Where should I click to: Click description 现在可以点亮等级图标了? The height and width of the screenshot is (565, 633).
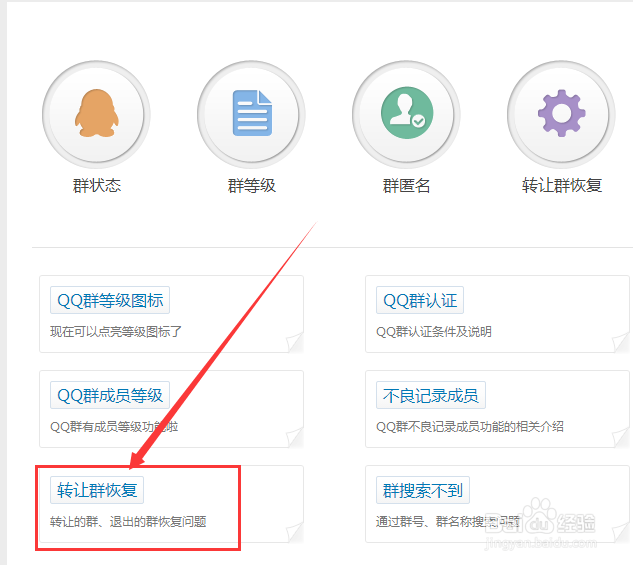pos(116,332)
